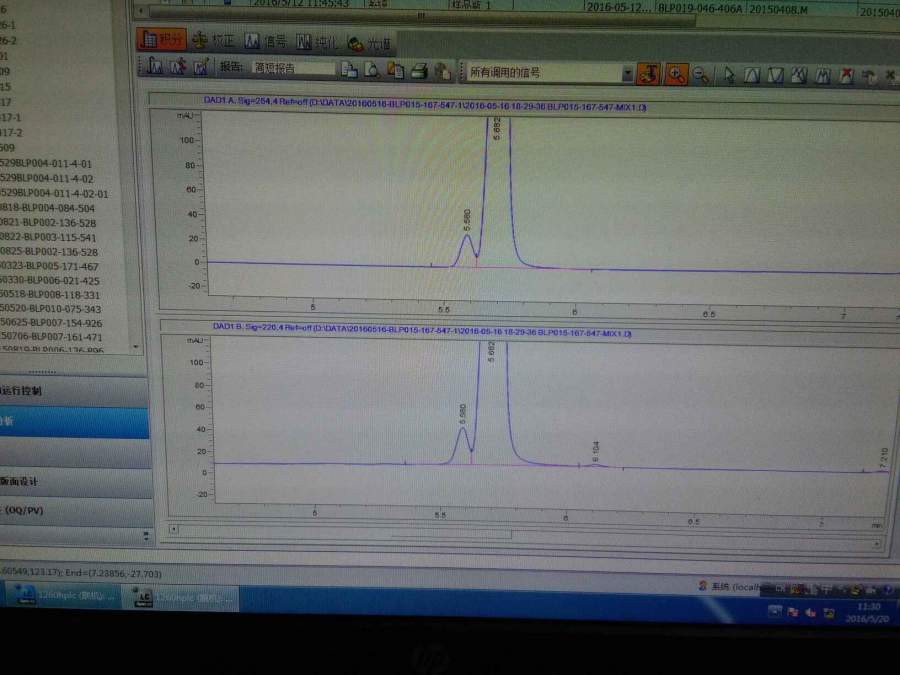Open the 运行控制 (Run Control) view
The width and height of the screenshot is (900, 675).
pyautogui.click(x=73, y=392)
